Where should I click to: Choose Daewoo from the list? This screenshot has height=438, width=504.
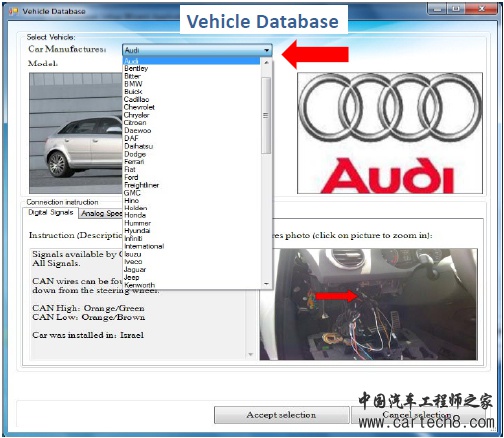point(192,131)
